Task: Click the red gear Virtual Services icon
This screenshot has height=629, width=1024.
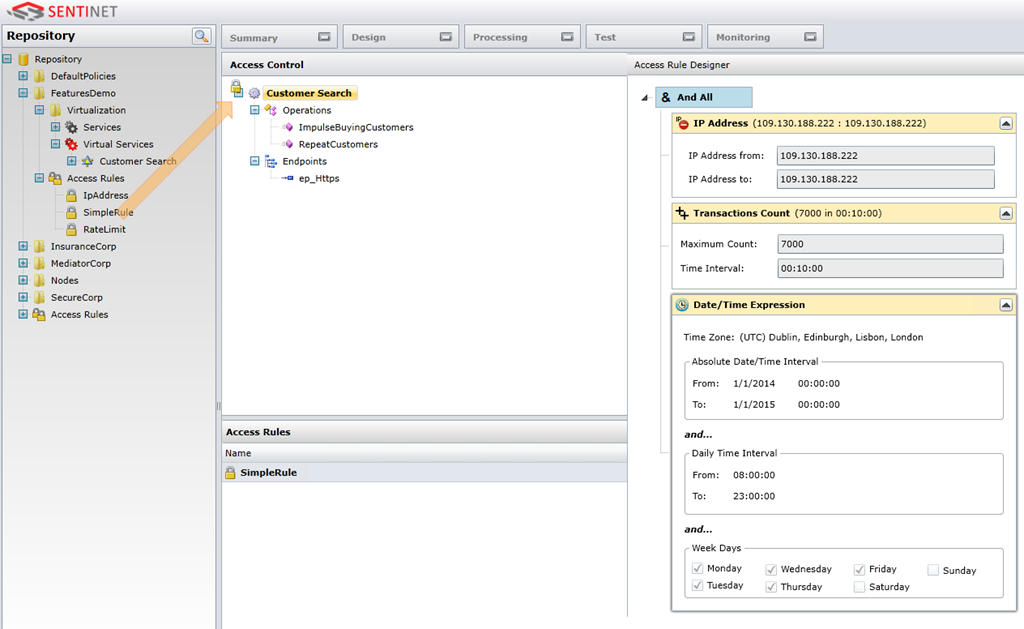Action: pyautogui.click(x=71, y=144)
